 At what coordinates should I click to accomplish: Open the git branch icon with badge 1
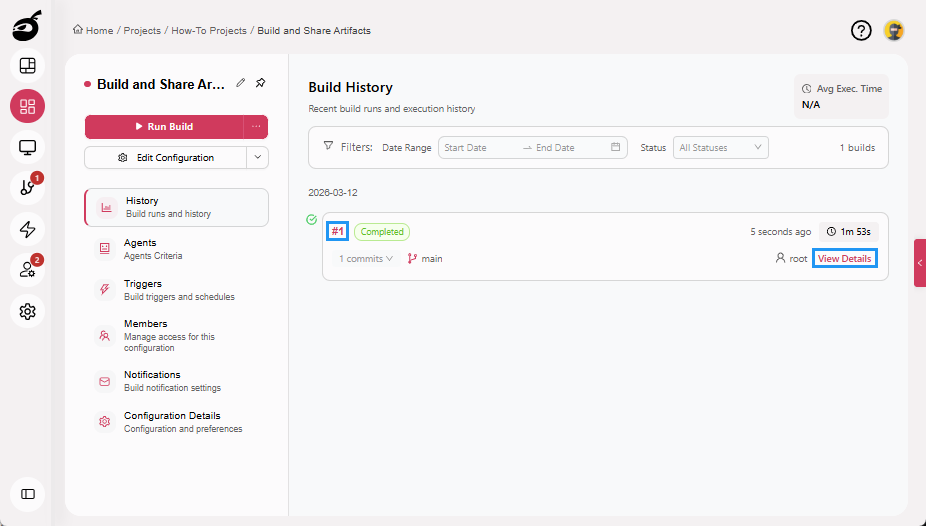[27, 188]
